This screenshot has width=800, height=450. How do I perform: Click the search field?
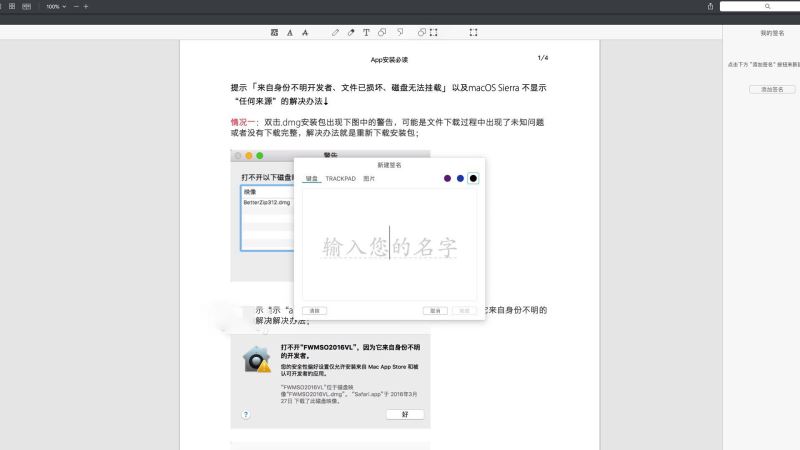[760, 6]
